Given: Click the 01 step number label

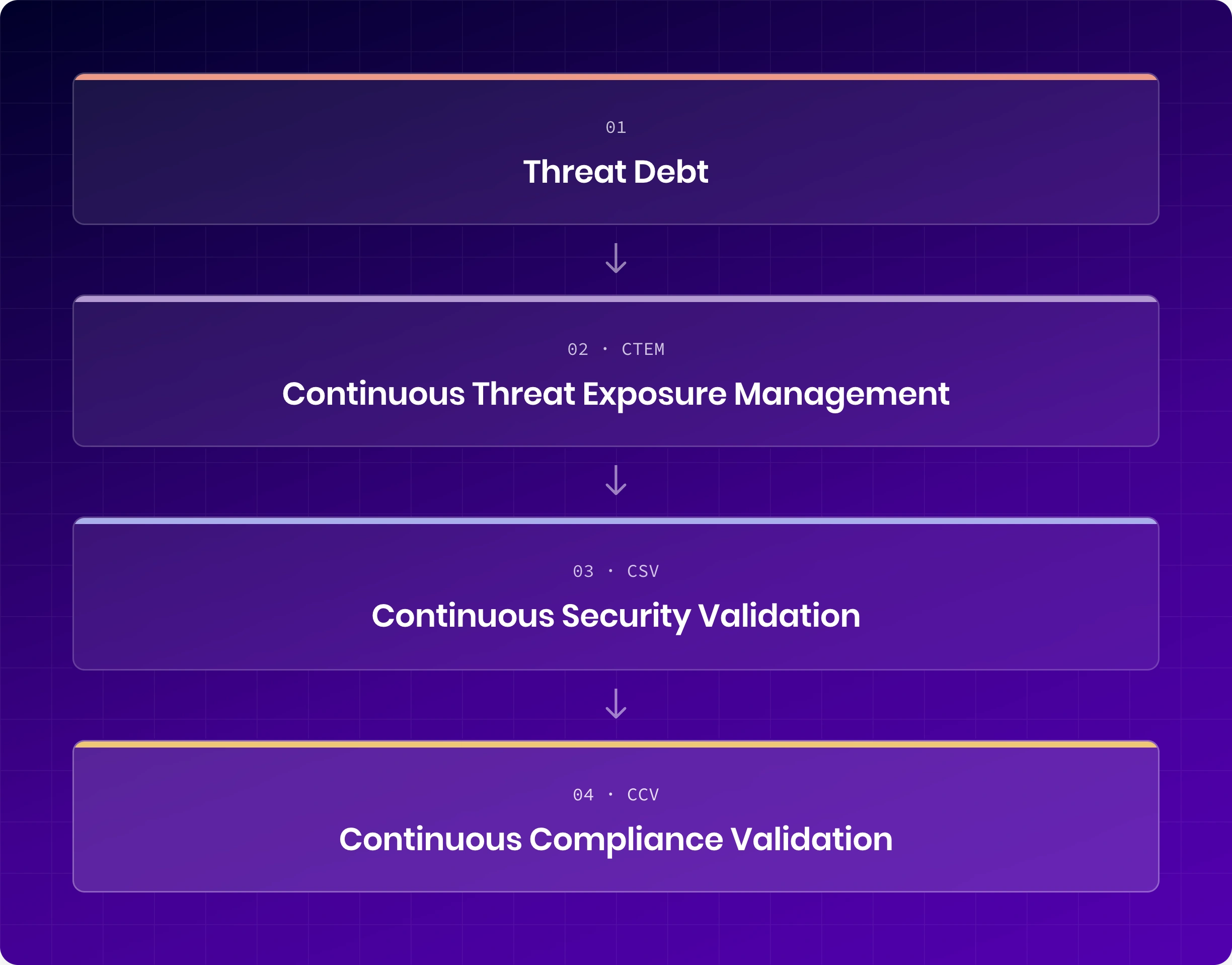Looking at the screenshot, I should point(615,127).
